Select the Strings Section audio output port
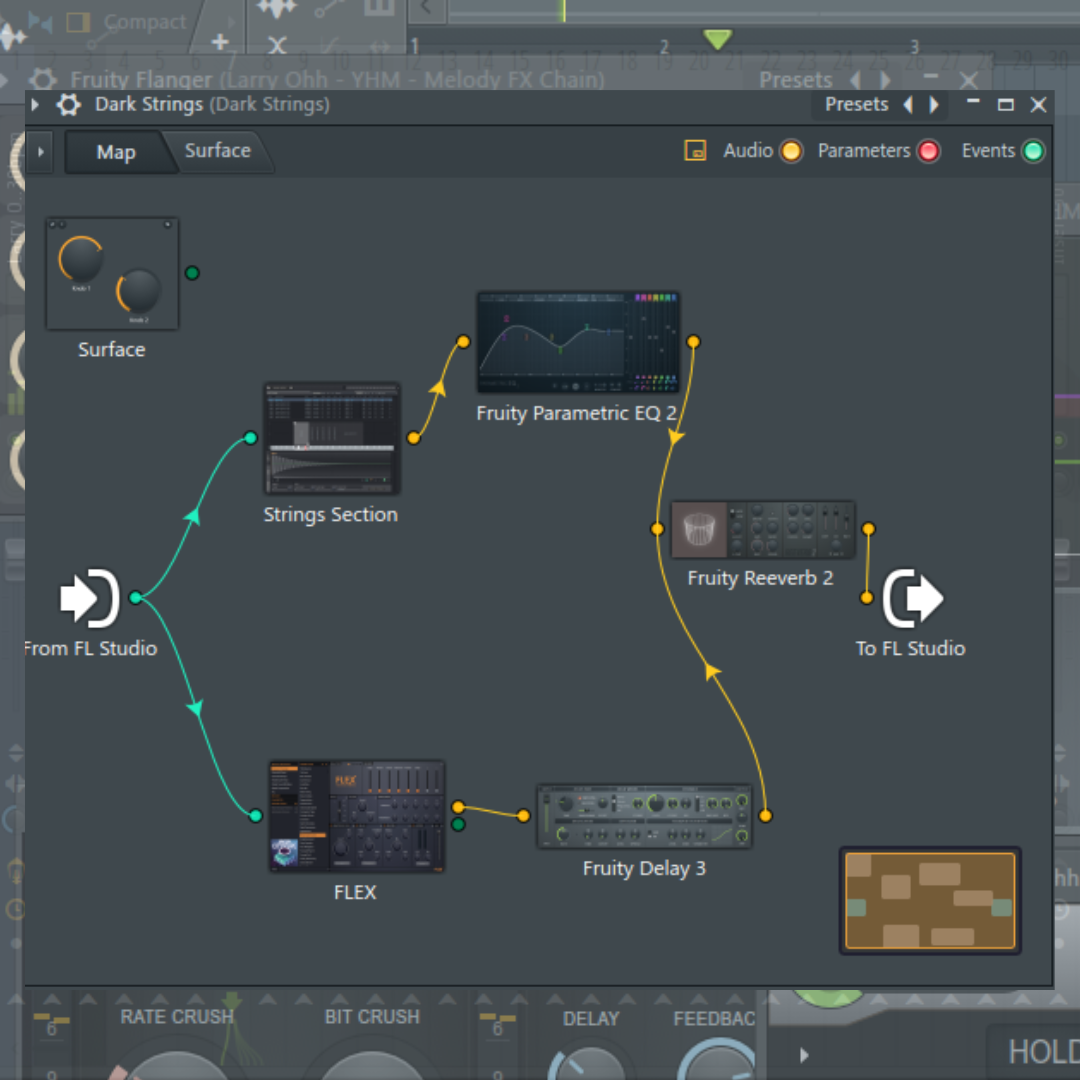Screen dimensions: 1080x1080 point(413,438)
